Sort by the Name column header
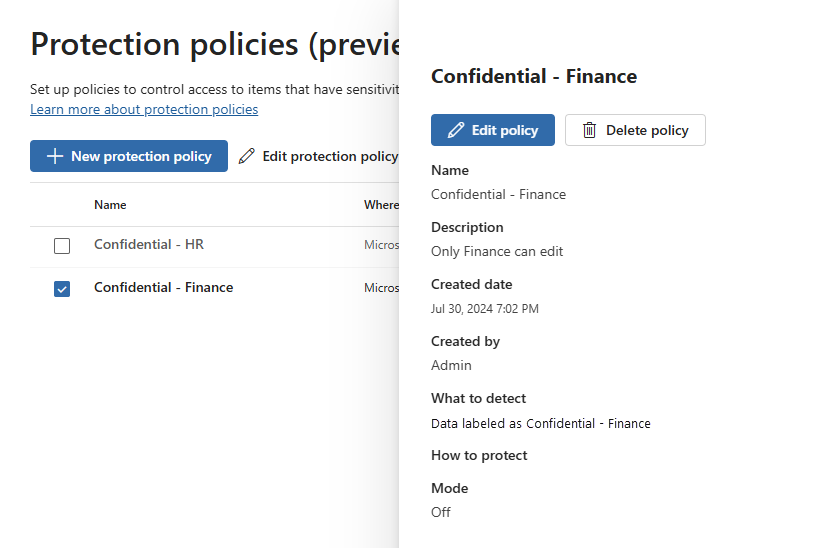This screenshot has height=548, width=818. click(110, 205)
